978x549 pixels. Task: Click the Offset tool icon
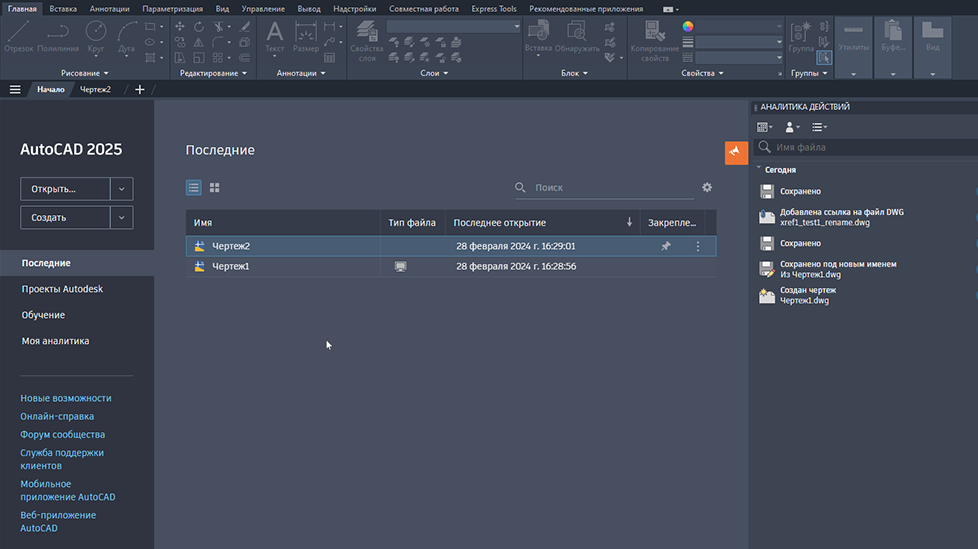[x=244, y=58]
